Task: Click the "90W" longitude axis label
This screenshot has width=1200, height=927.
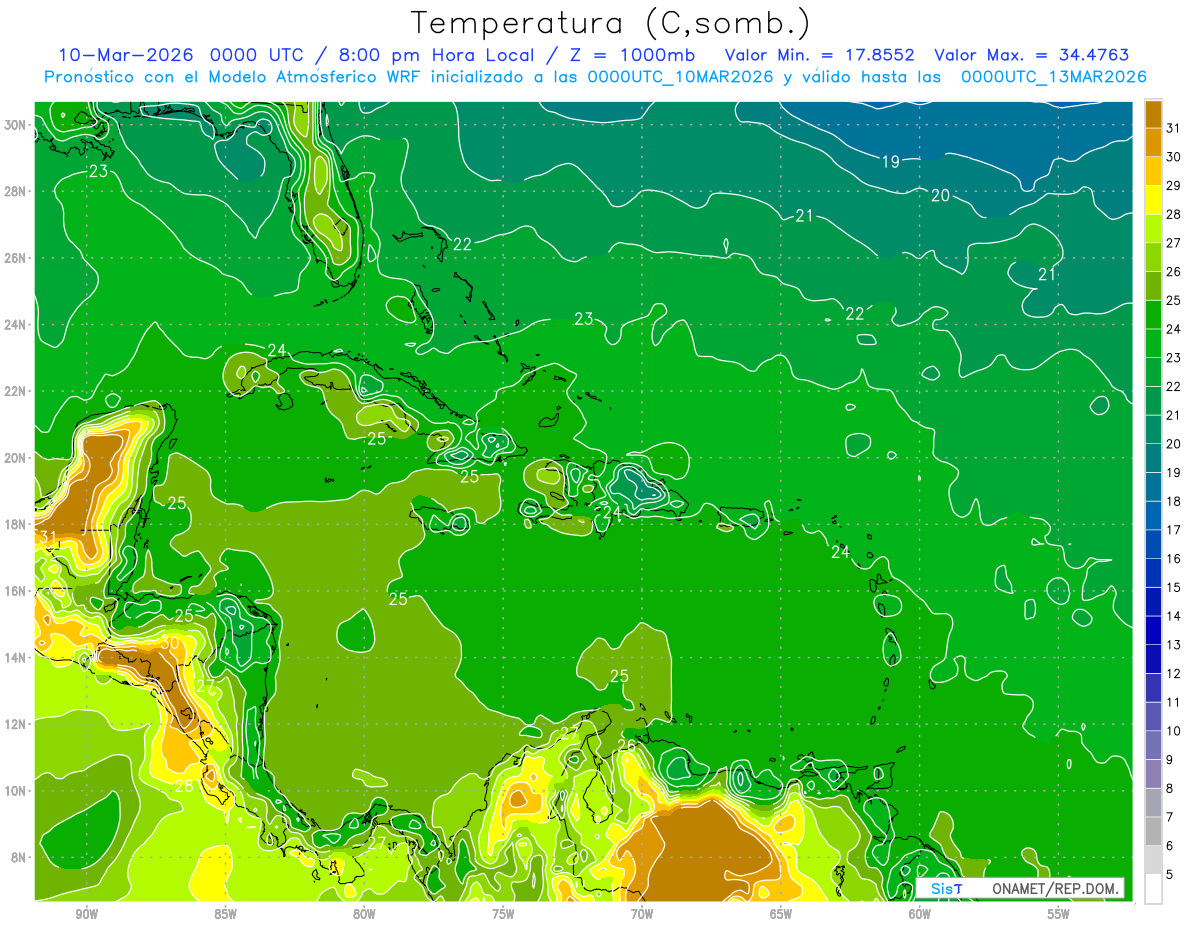Action: point(86,915)
